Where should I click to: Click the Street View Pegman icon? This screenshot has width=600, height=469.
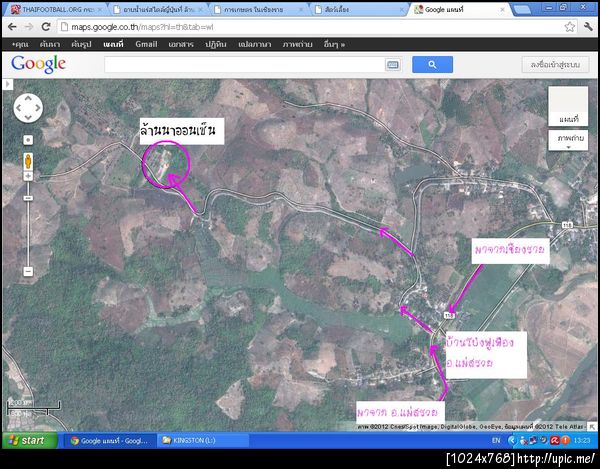click(28, 161)
